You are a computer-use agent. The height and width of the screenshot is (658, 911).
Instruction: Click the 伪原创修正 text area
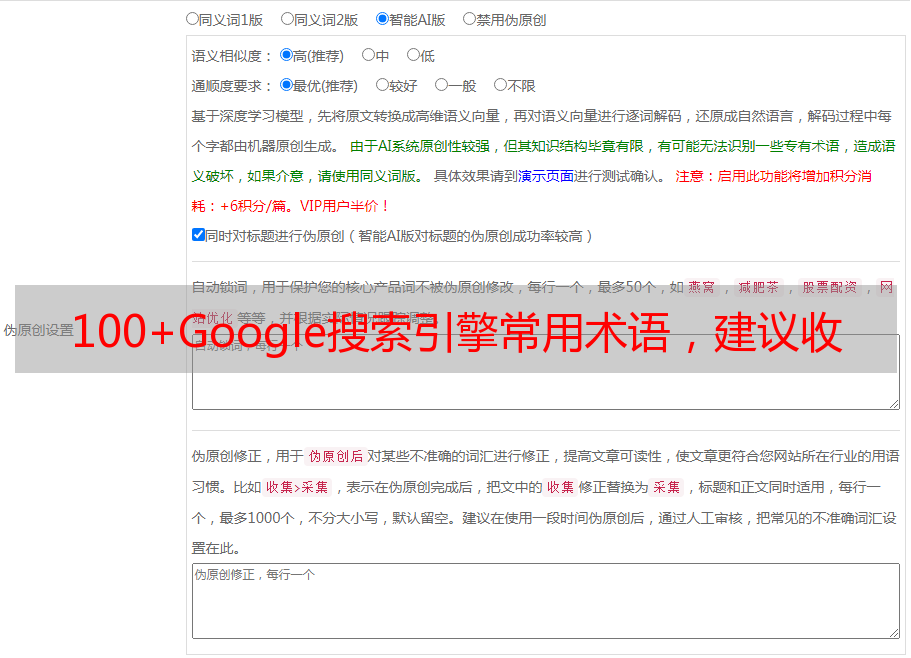(546, 601)
